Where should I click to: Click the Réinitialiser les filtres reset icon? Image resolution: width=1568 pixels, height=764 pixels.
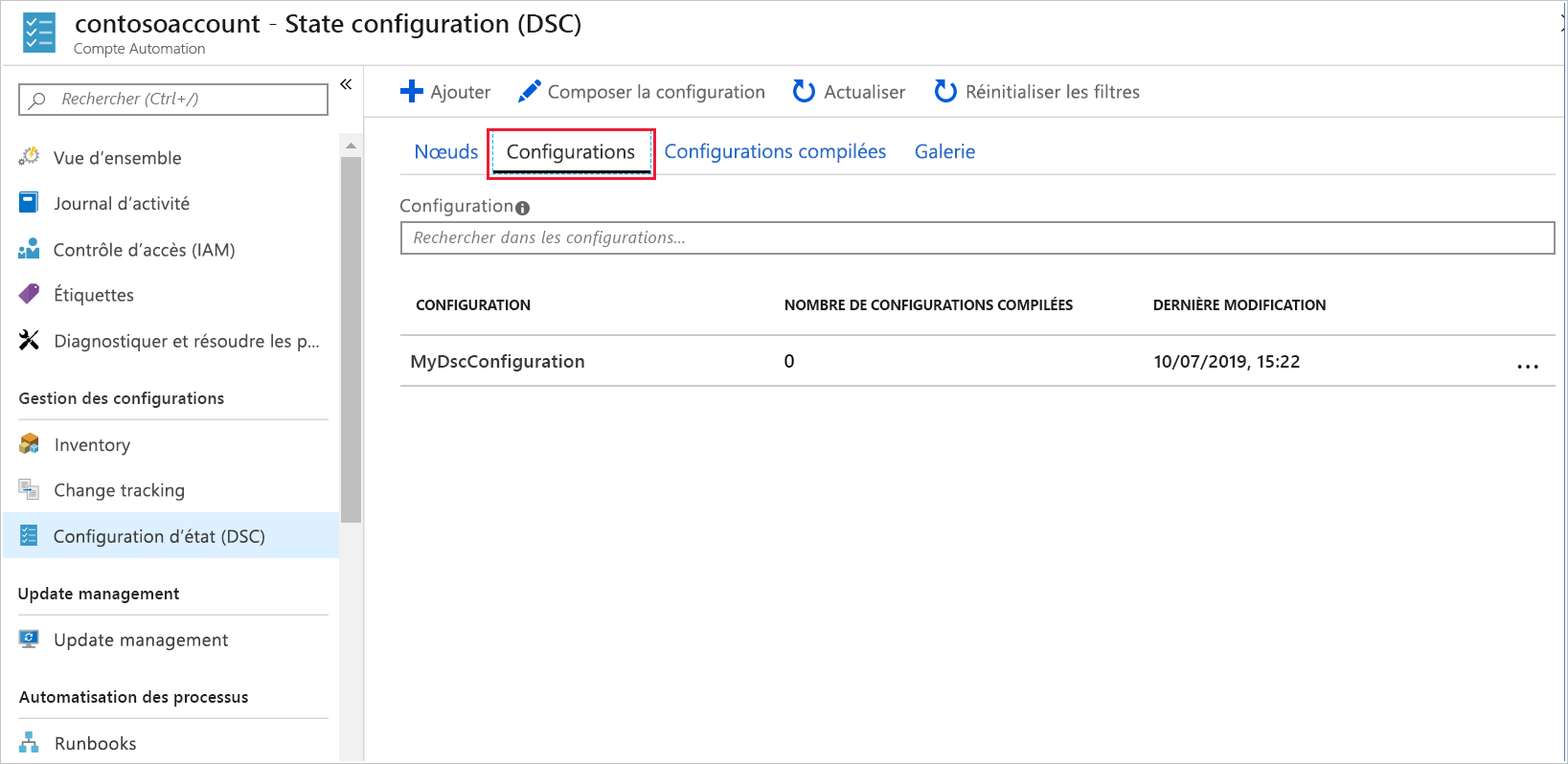tap(945, 91)
